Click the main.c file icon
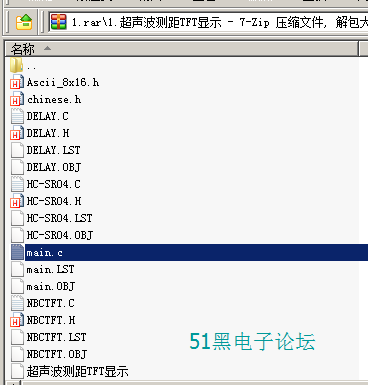Image resolution: width=368 pixels, height=385 pixels. point(17,252)
